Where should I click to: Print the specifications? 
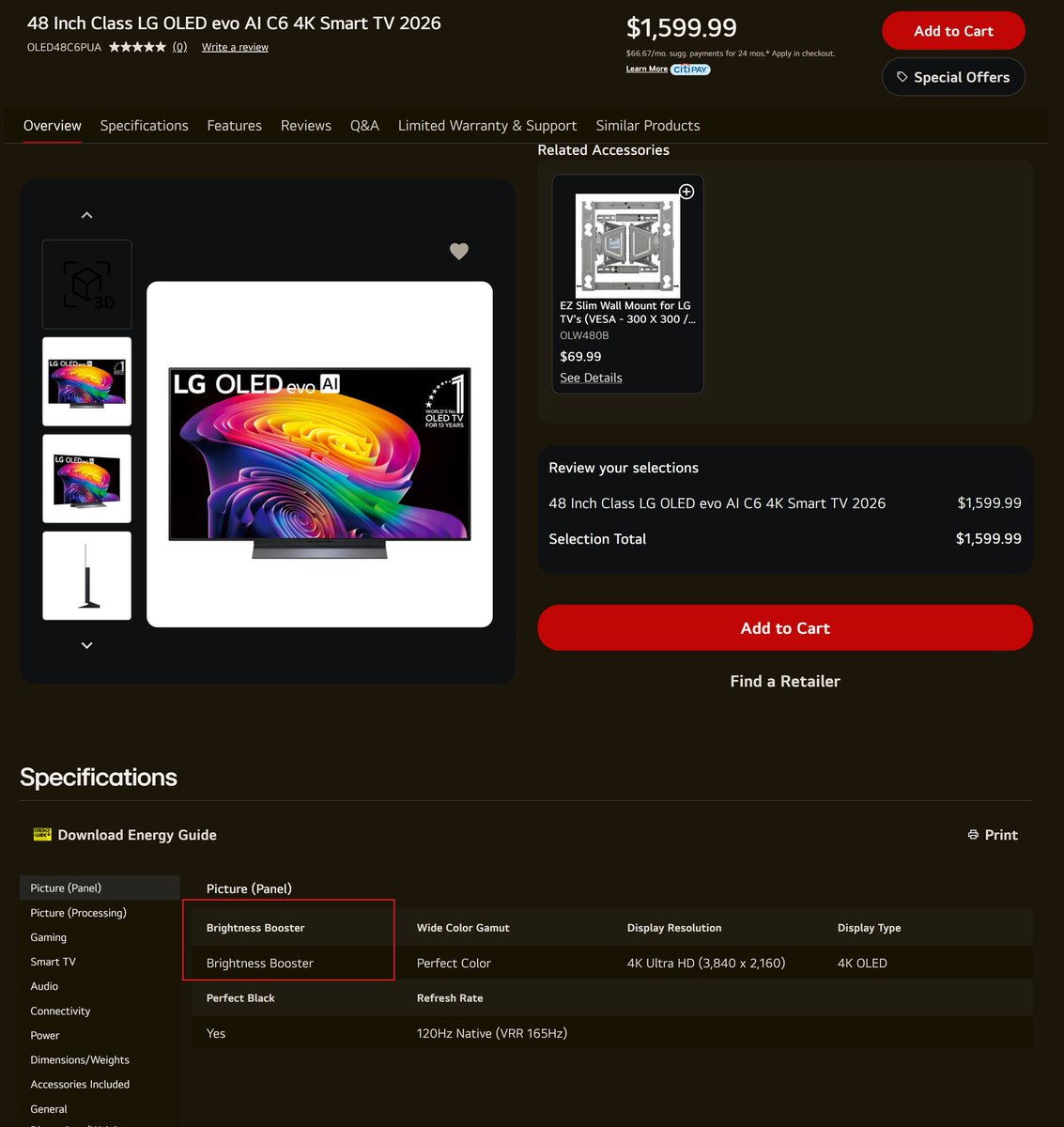point(993,835)
